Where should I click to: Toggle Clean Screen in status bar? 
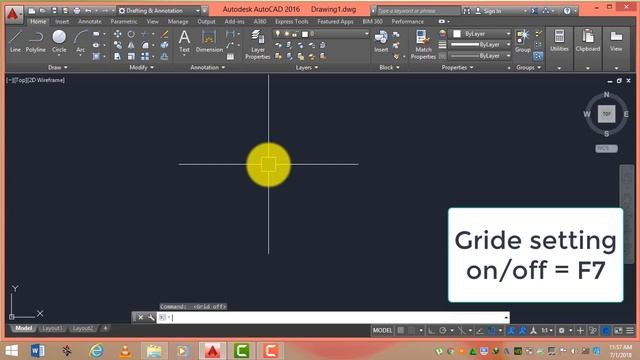tap(618, 330)
